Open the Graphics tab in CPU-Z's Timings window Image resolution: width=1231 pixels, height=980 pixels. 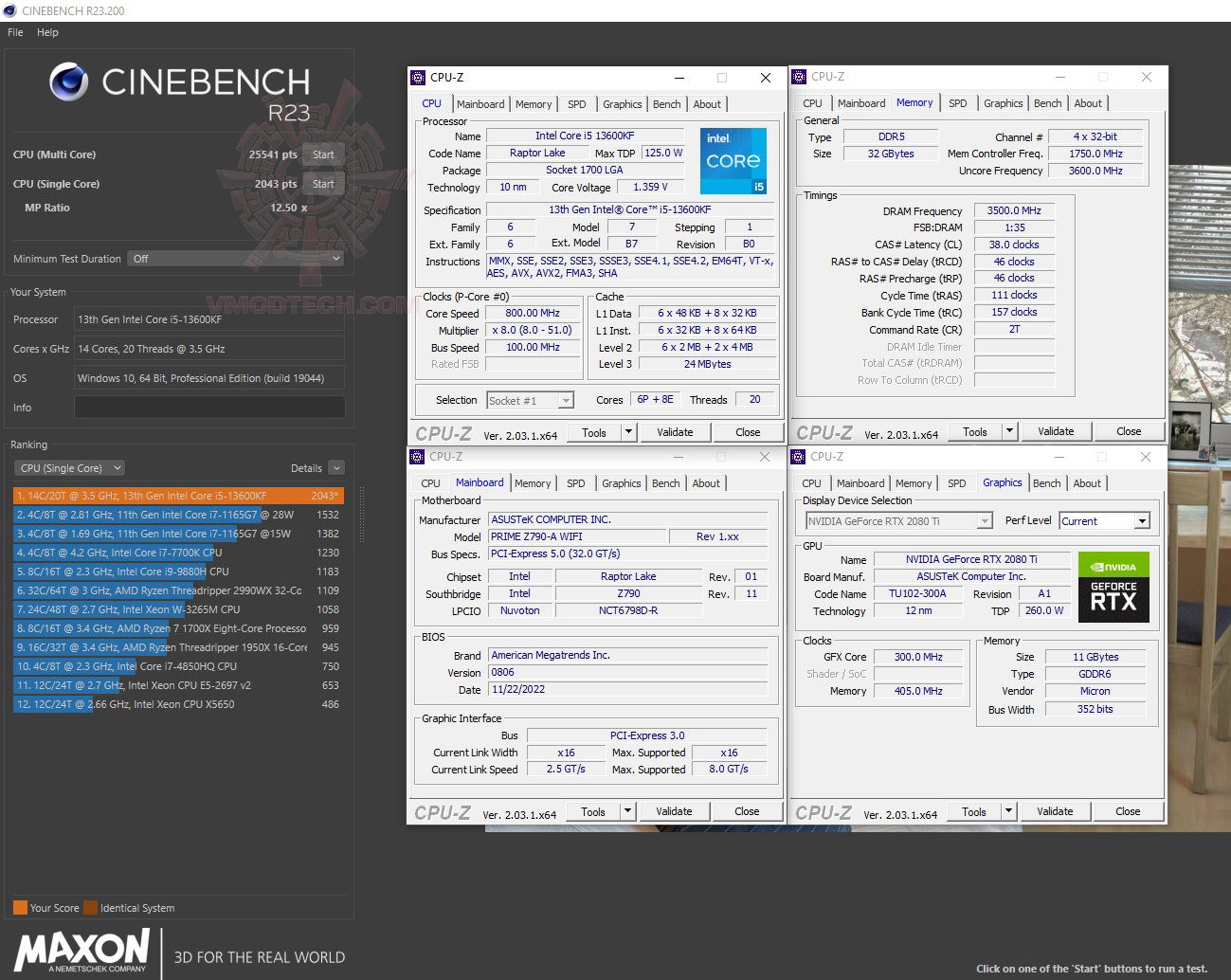coord(1004,103)
